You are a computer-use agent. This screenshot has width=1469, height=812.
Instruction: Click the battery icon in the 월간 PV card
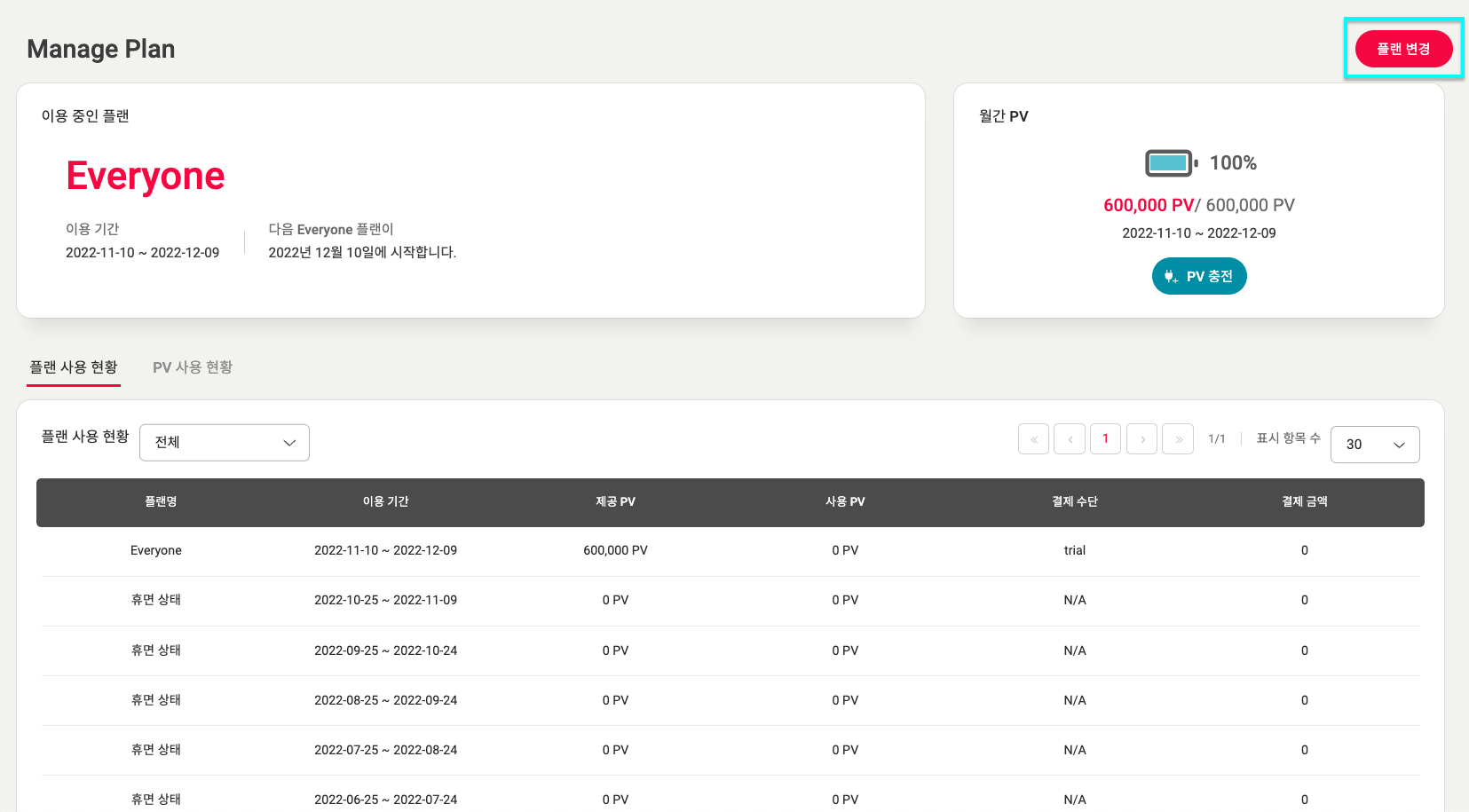pyautogui.click(x=1169, y=162)
